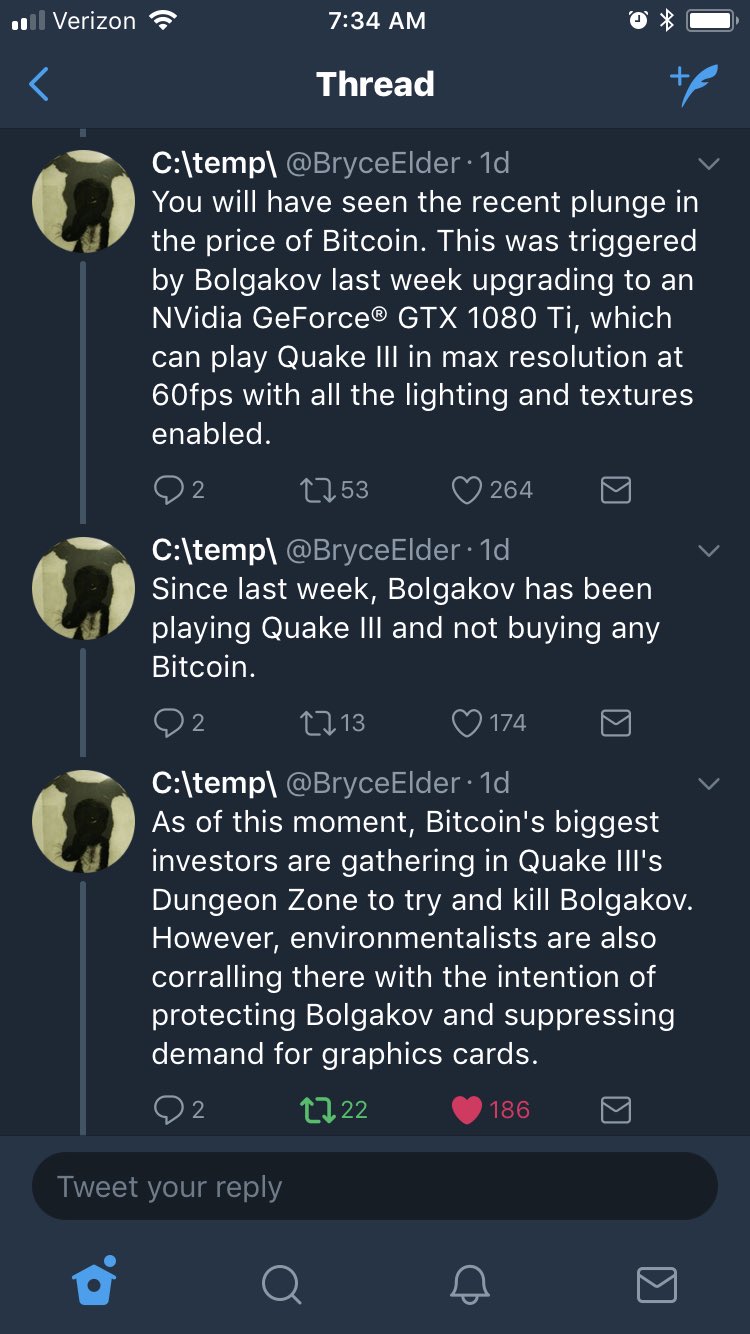Go back using the left arrow
The image size is (750, 1334).
point(39,85)
